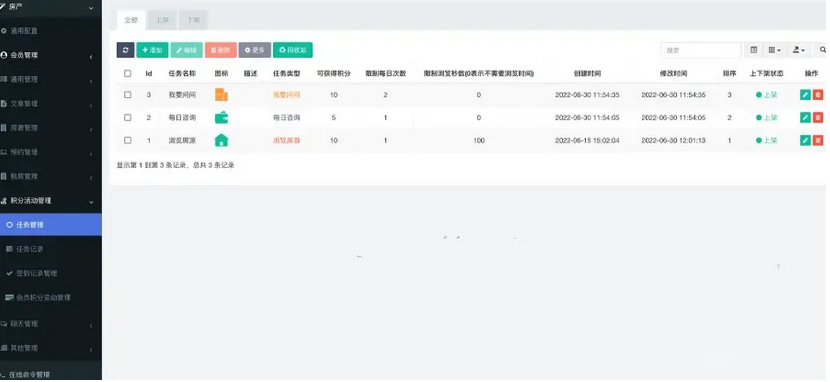Image resolution: width=830 pixels, height=382 pixels.
Task: Click the red 浏览房源 task type link
Action: tap(286, 140)
